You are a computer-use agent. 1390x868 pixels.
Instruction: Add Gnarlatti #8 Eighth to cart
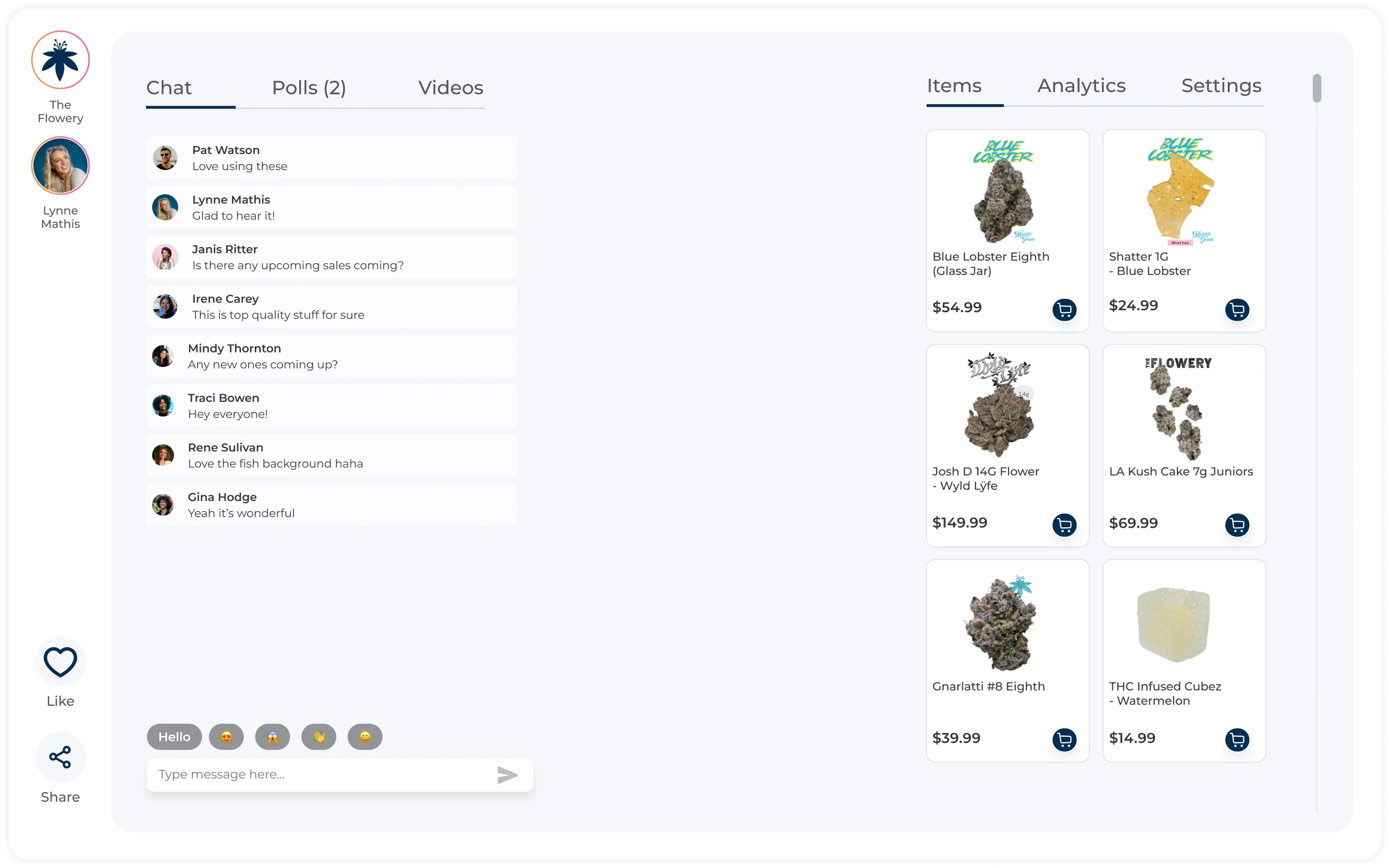pyautogui.click(x=1064, y=740)
